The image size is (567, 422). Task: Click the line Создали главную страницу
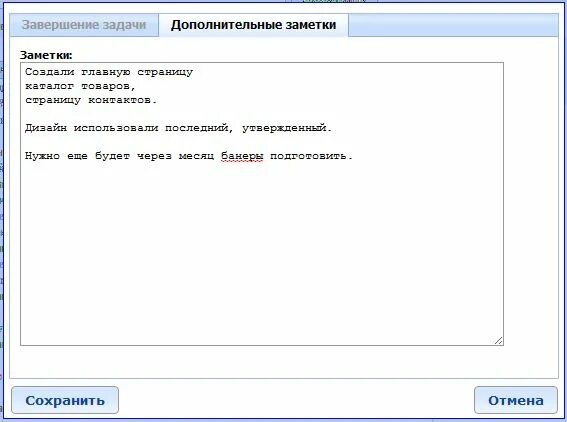109,72
